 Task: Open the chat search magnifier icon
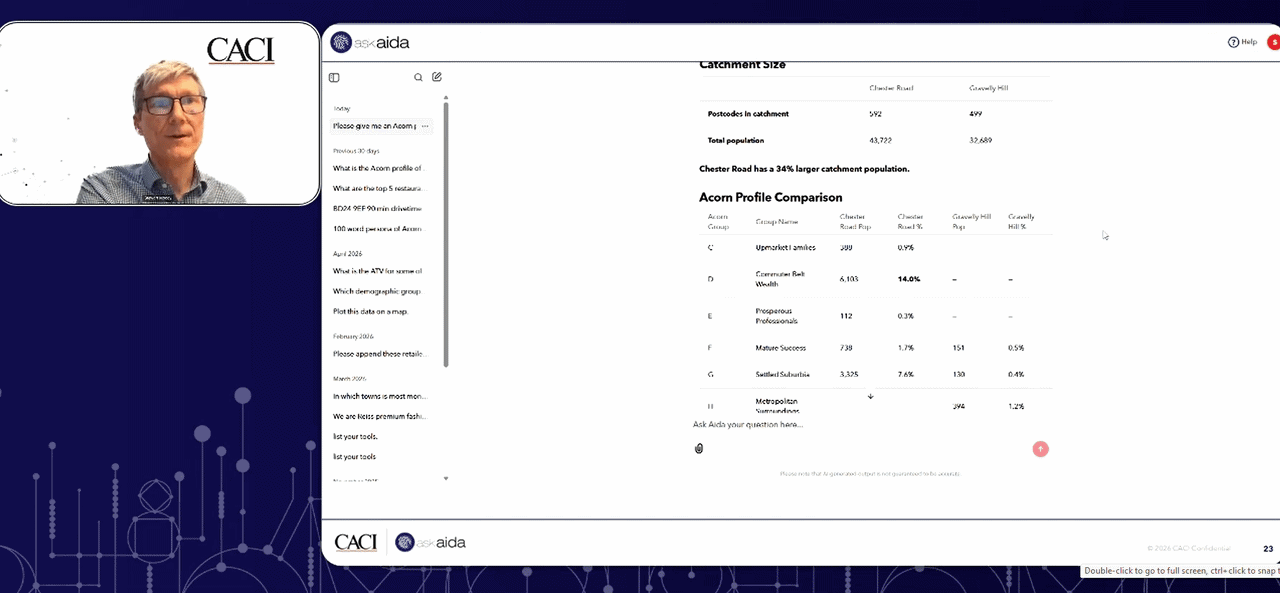[419, 77]
